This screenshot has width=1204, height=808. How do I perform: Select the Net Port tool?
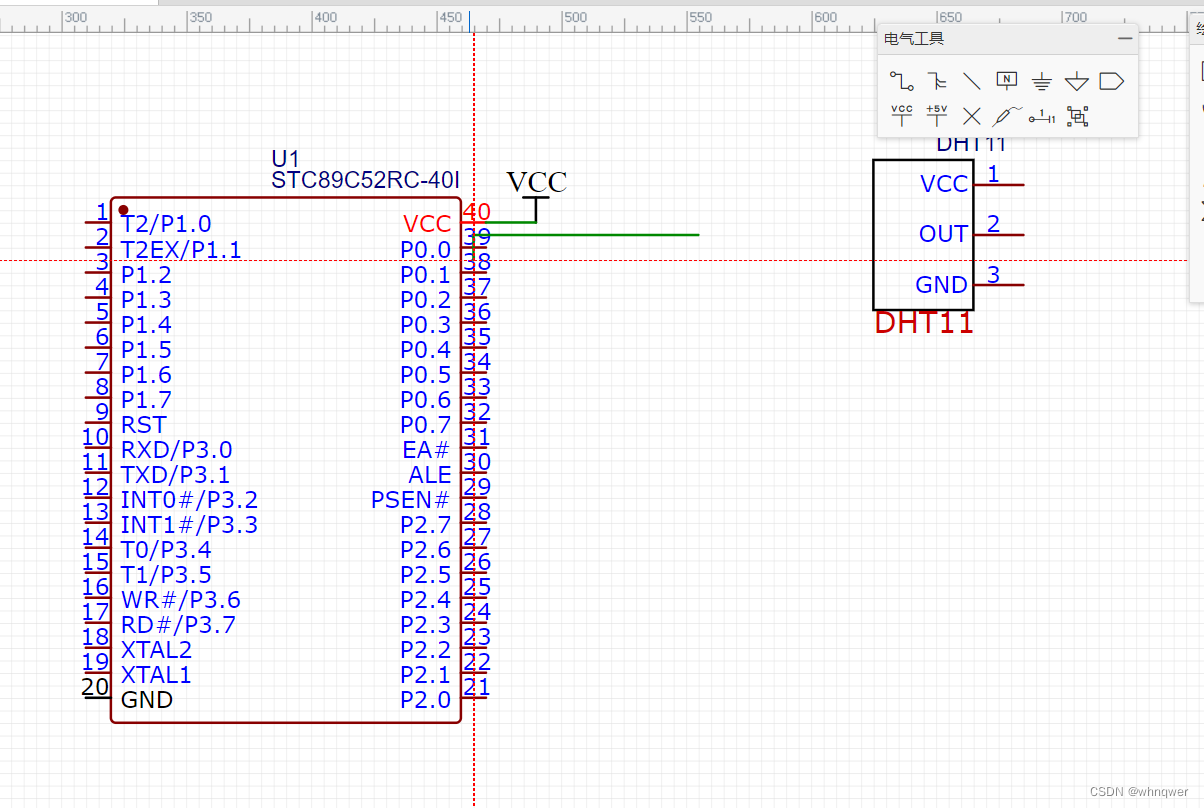point(1111,81)
